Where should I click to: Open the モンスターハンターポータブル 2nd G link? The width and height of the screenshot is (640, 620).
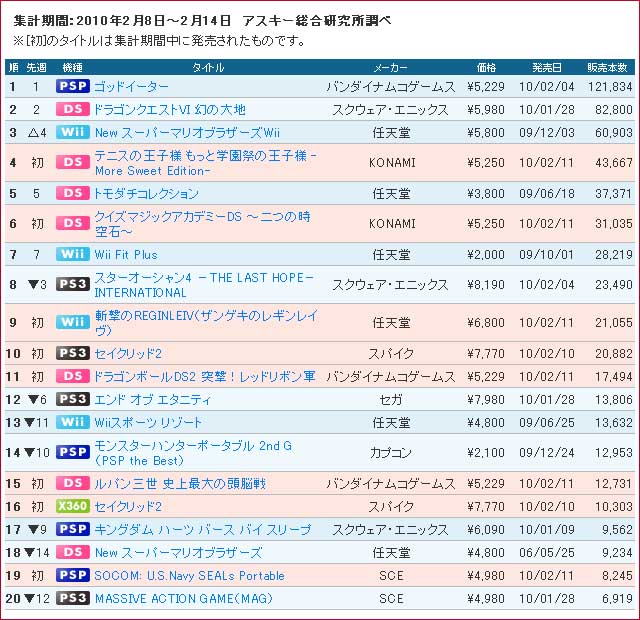coord(193,453)
